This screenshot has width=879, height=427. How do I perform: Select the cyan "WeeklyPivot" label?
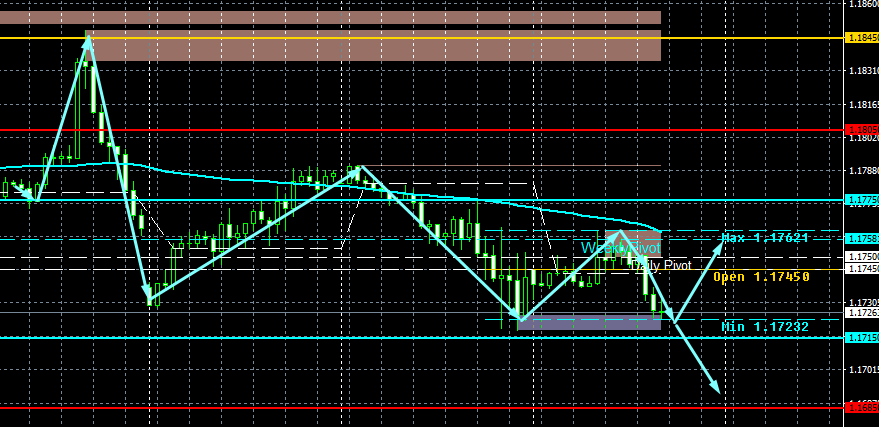[621, 248]
